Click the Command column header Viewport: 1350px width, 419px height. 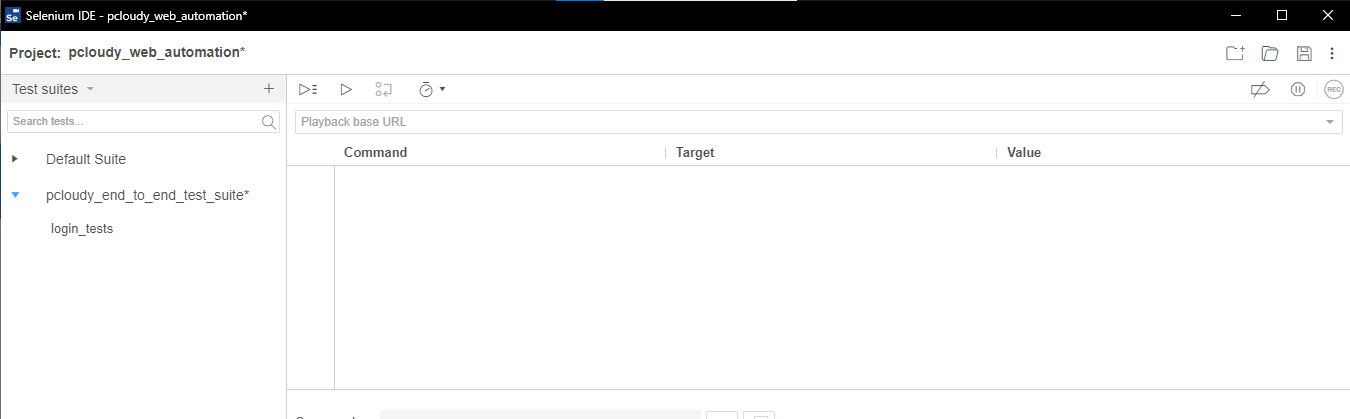click(x=375, y=153)
